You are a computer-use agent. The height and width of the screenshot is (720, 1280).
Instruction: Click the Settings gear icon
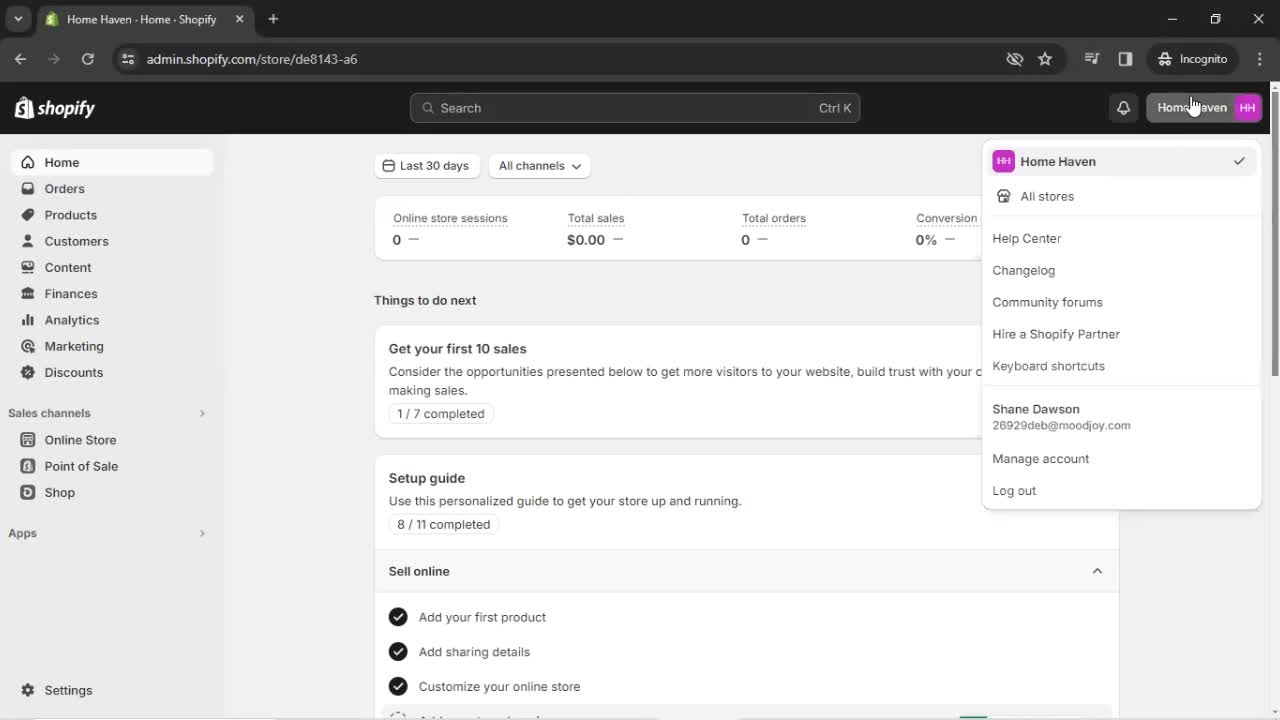point(28,690)
